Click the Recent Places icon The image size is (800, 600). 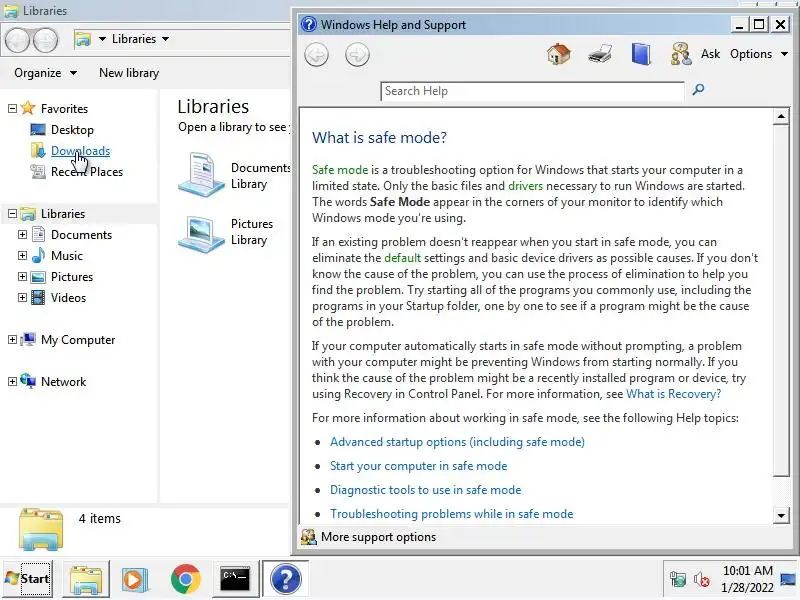(x=38, y=171)
